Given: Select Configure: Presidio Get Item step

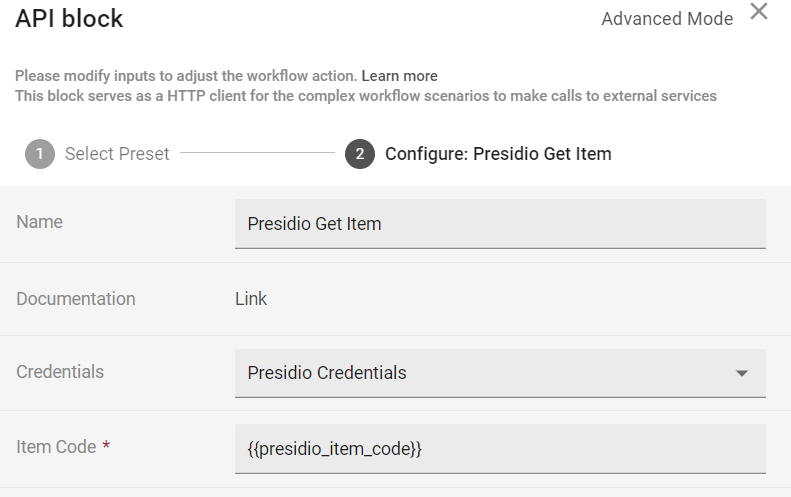Looking at the screenshot, I should (x=497, y=154).
